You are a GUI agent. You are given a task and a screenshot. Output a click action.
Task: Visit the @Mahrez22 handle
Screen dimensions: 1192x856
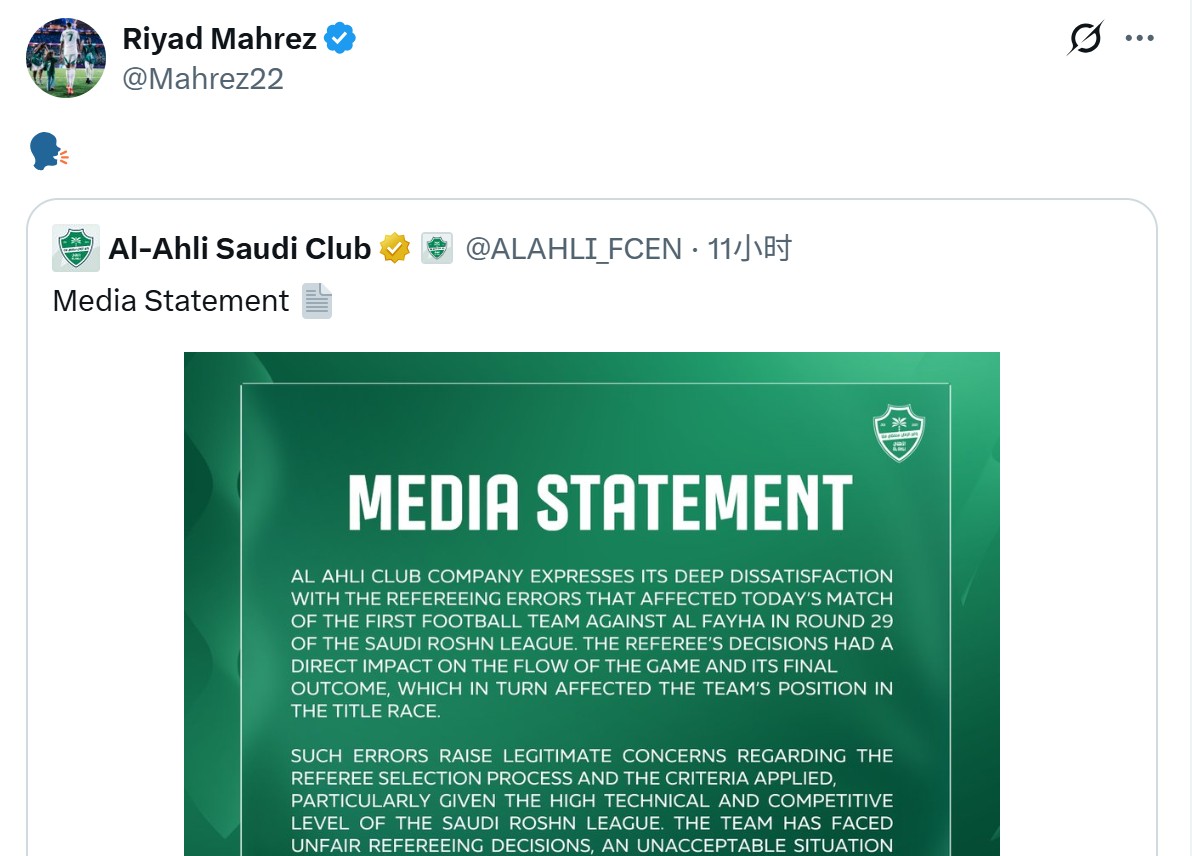pyautogui.click(x=203, y=78)
